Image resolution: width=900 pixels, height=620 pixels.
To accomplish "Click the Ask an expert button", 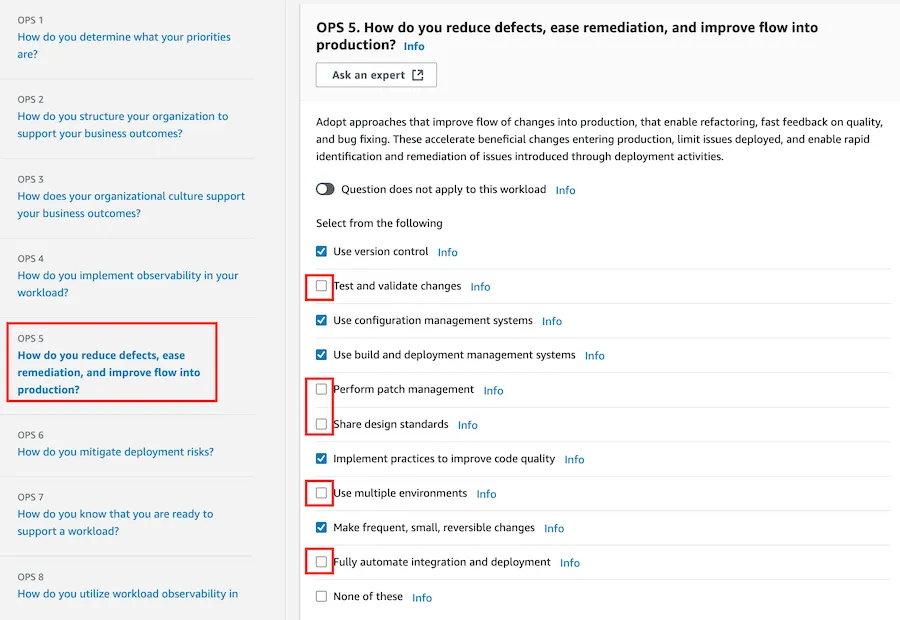I will click(376, 75).
